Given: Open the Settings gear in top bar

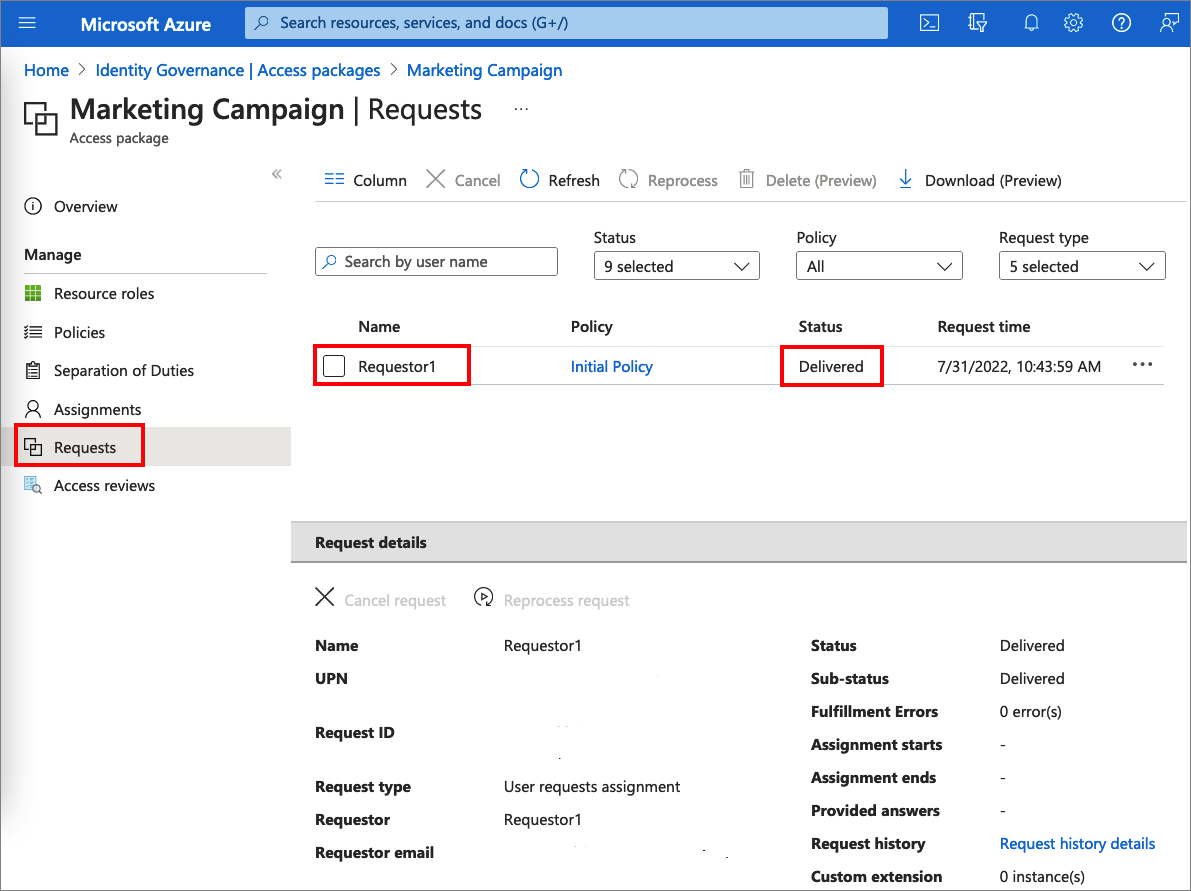Looking at the screenshot, I should 1074,23.
